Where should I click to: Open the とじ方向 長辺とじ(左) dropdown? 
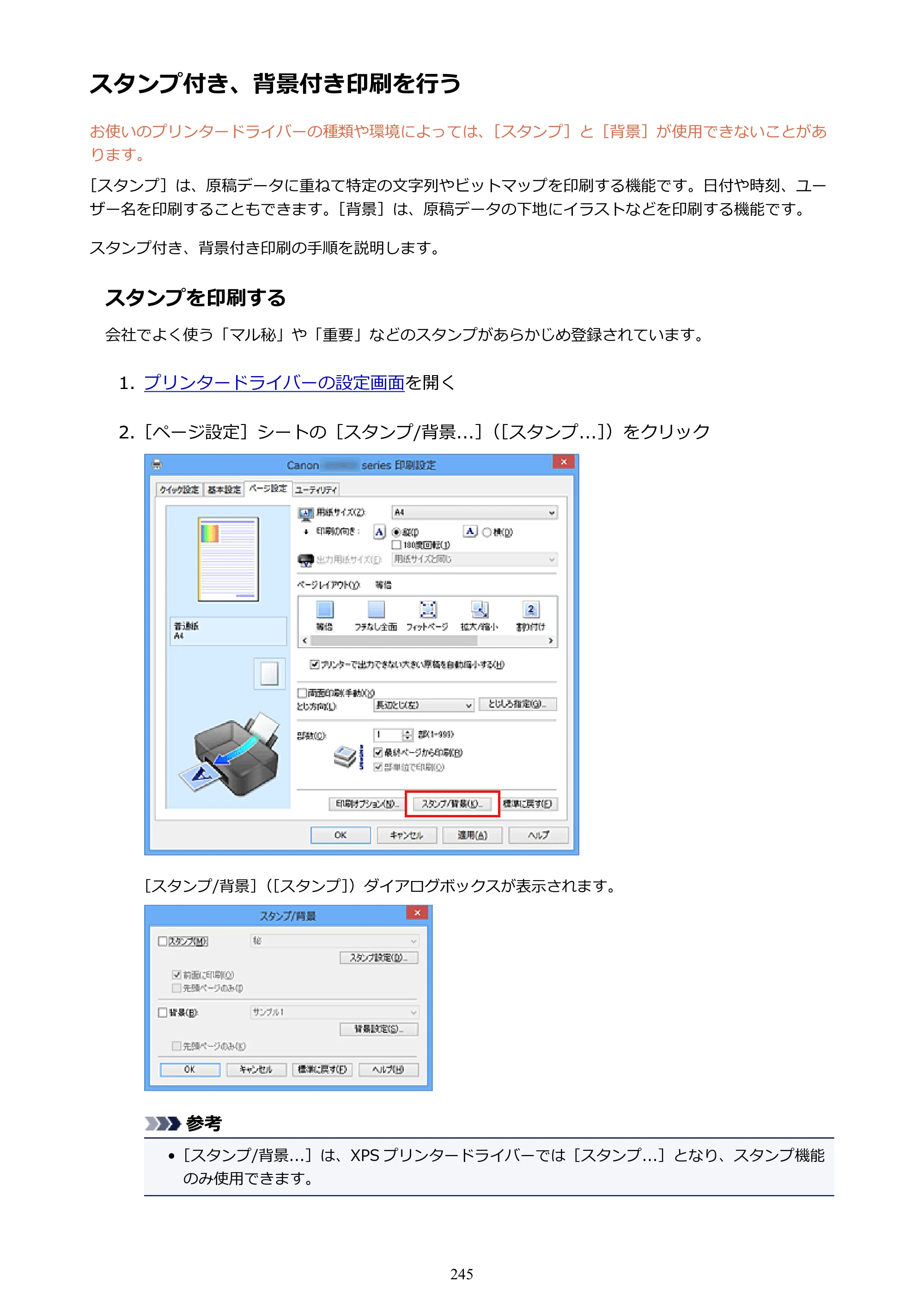click(x=424, y=705)
